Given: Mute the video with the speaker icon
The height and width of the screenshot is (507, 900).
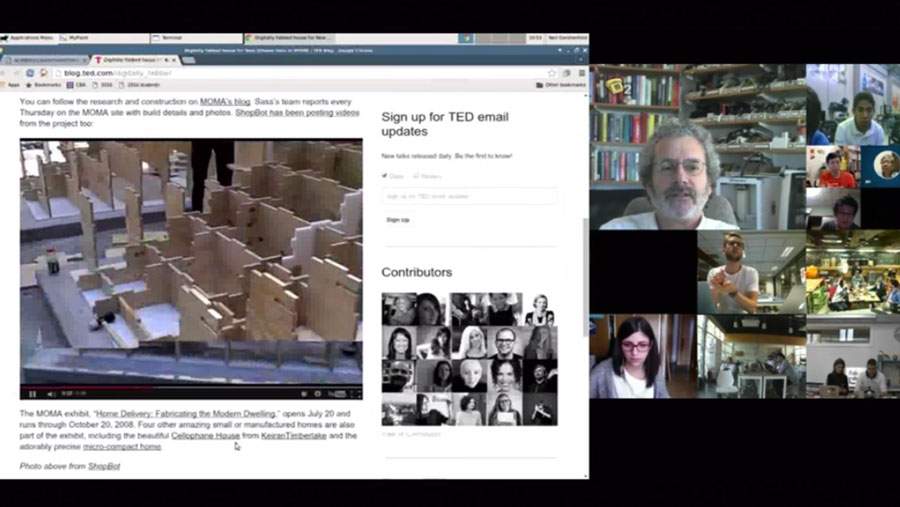Looking at the screenshot, I should click(x=51, y=394).
